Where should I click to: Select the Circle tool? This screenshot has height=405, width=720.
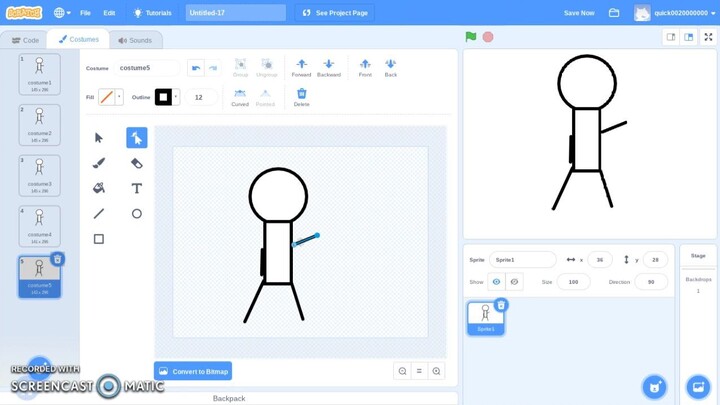[x=137, y=213]
